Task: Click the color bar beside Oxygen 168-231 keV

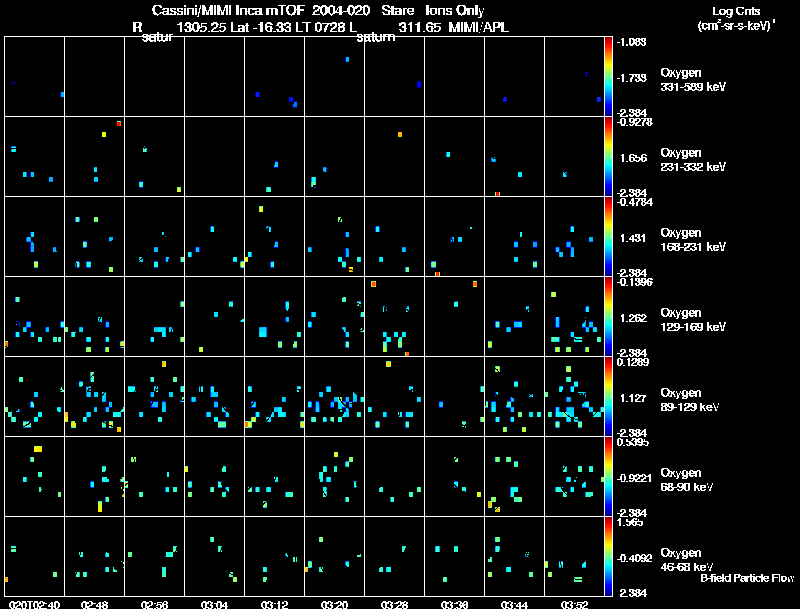Action: (608, 237)
